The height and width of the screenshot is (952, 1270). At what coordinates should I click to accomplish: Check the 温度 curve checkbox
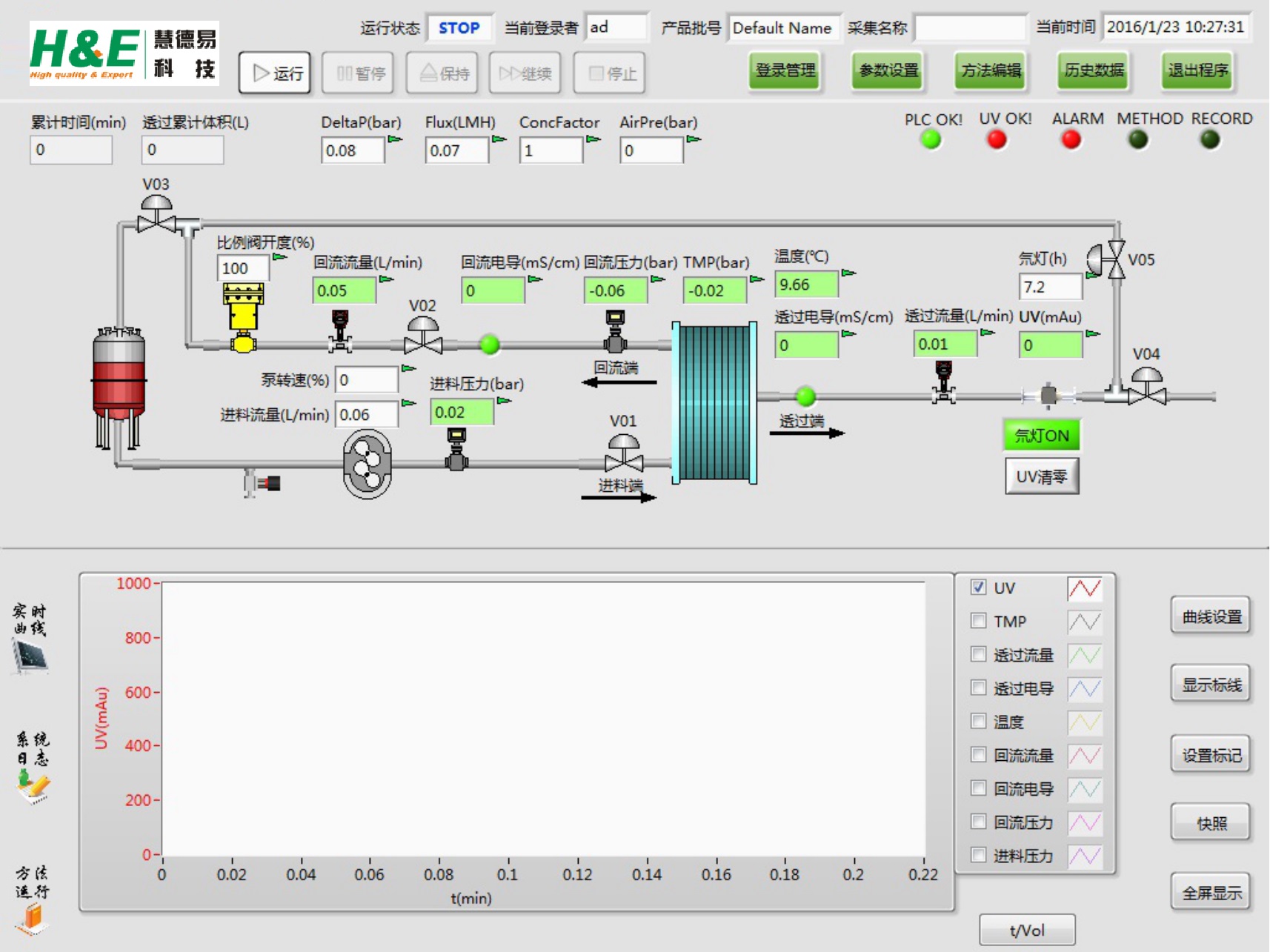tap(978, 722)
